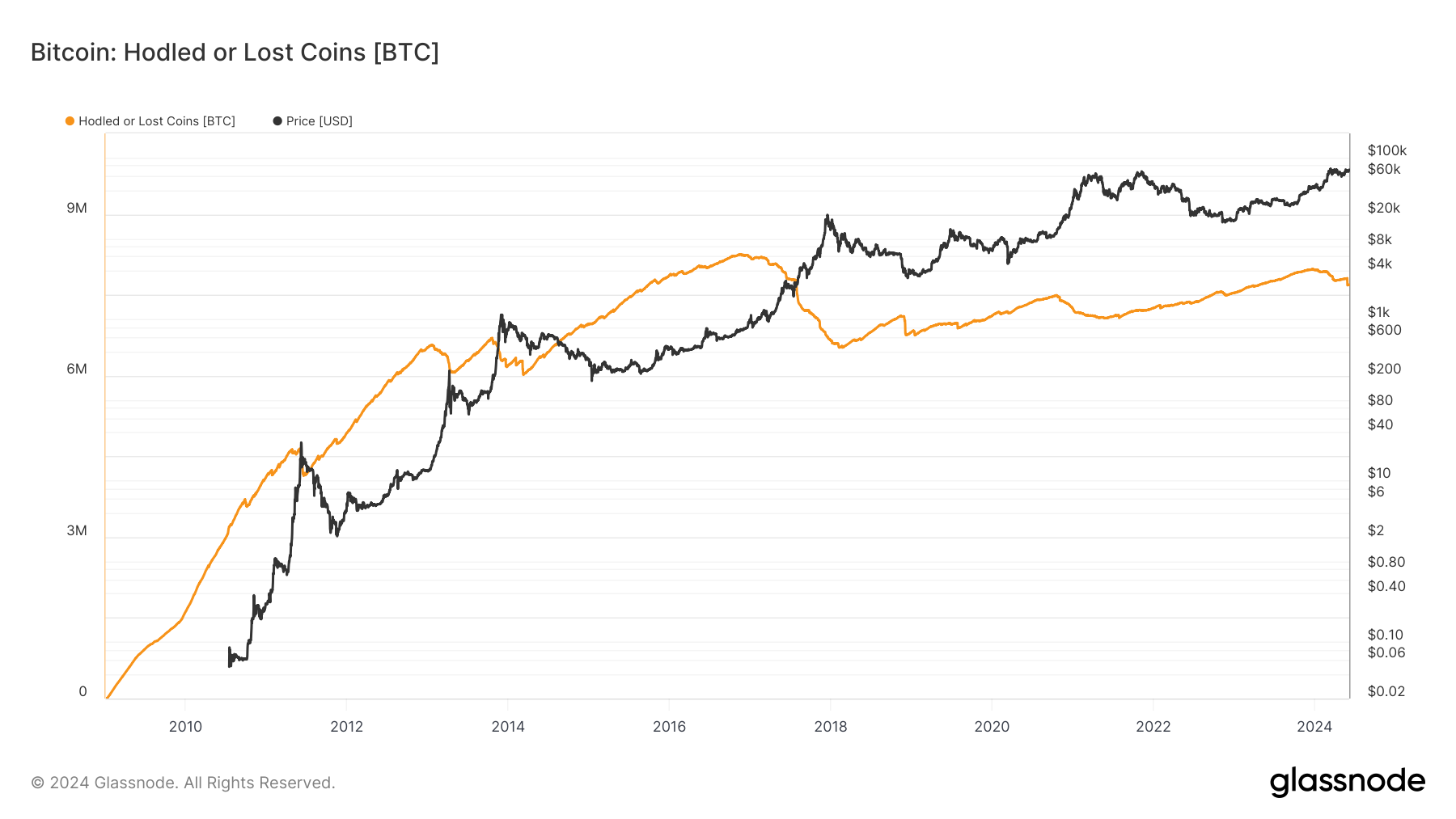Viewport: 1456px width, 819px height.
Task: Click the chart title Bitcoin: Hodled or Lost Coins
Action: click(235, 53)
